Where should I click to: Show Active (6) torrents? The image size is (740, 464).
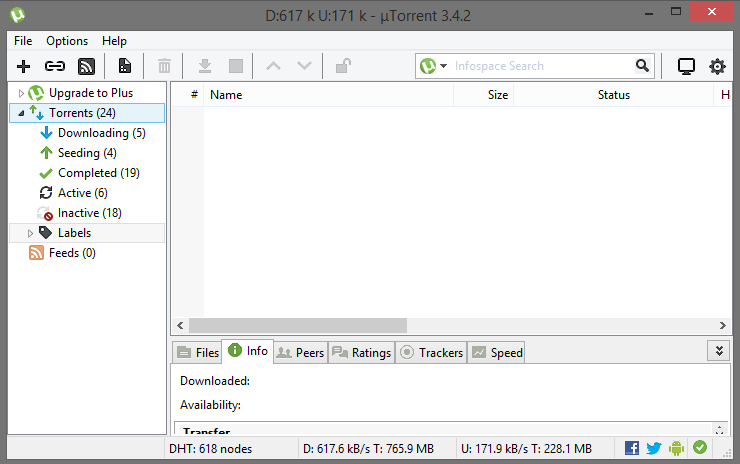click(x=83, y=193)
